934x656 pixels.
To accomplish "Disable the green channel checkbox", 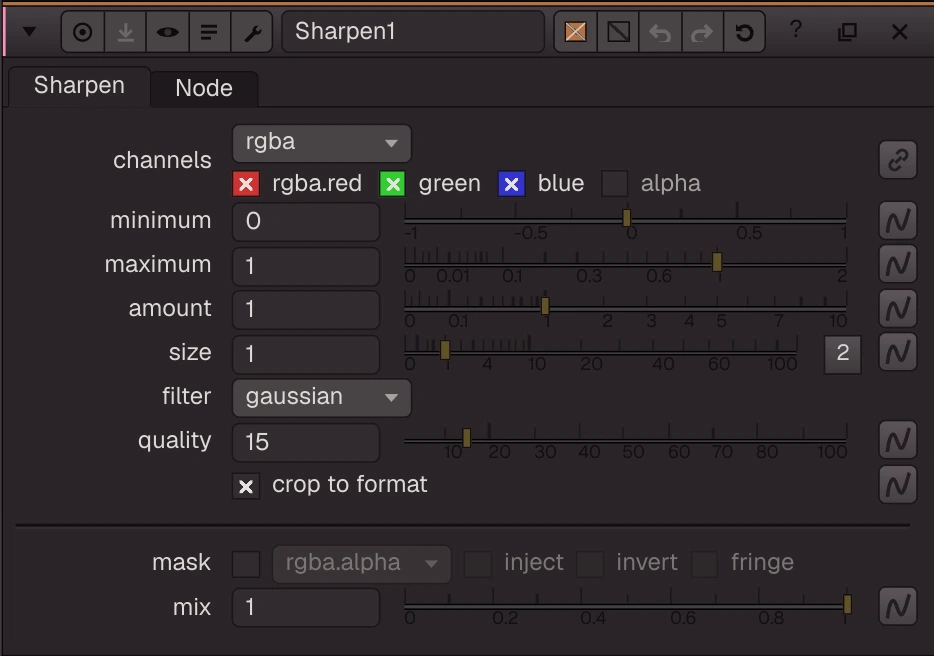I will point(393,184).
